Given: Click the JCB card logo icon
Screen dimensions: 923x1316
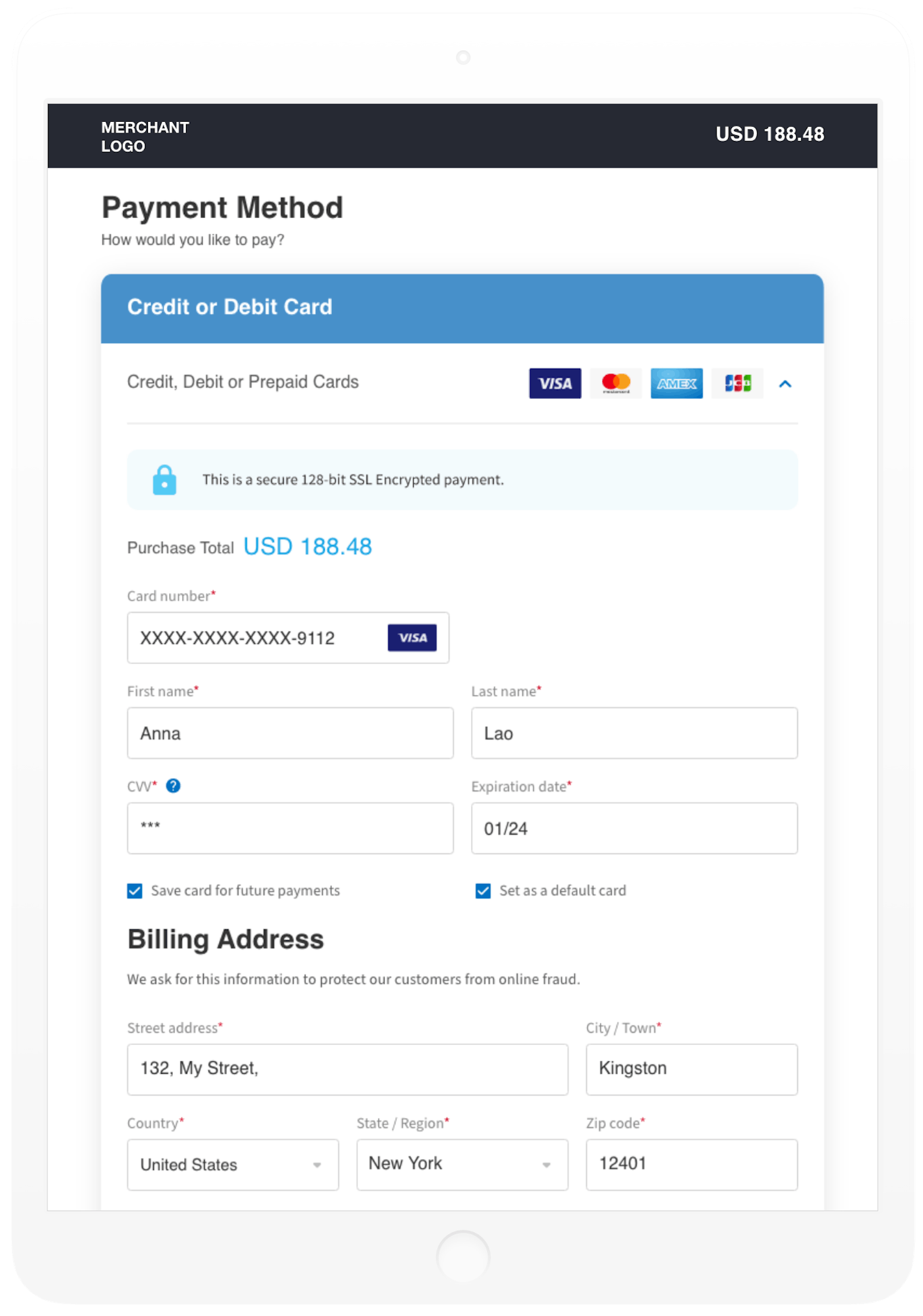Looking at the screenshot, I should [x=737, y=383].
